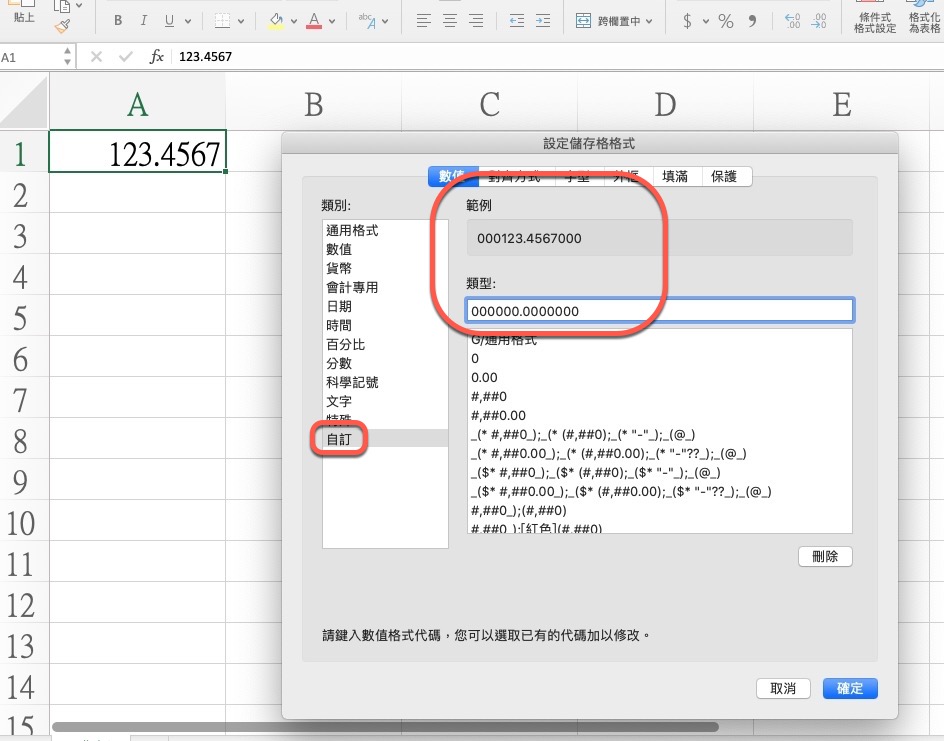Click the decrease indent icon
The height and width of the screenshot is (741, 944).
click(516, 21)
